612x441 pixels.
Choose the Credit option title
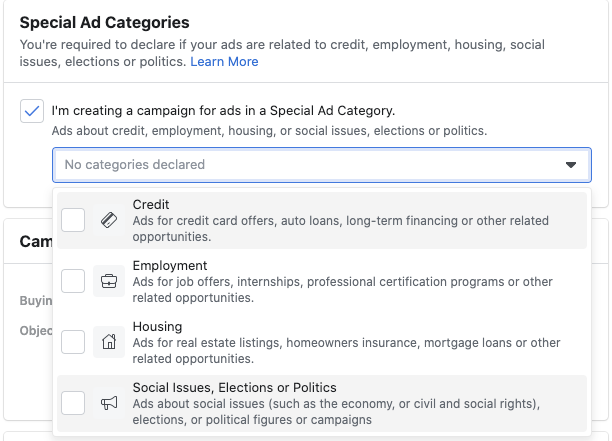click(151, 205)
